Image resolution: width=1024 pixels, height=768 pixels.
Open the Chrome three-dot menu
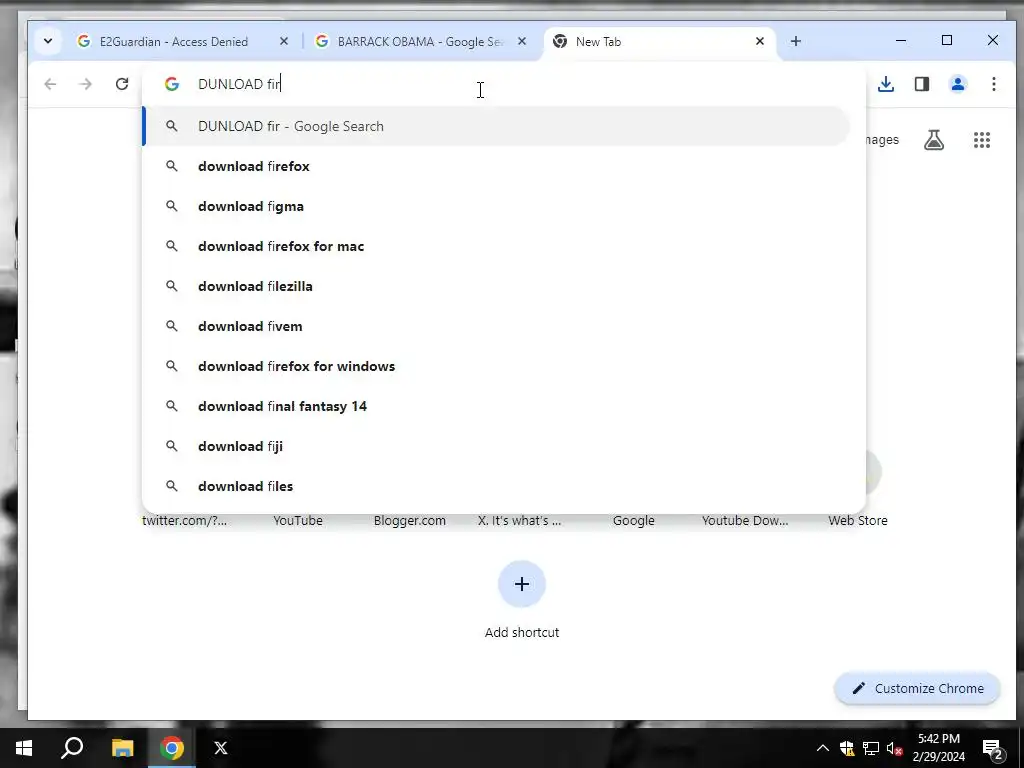(993, 84)
